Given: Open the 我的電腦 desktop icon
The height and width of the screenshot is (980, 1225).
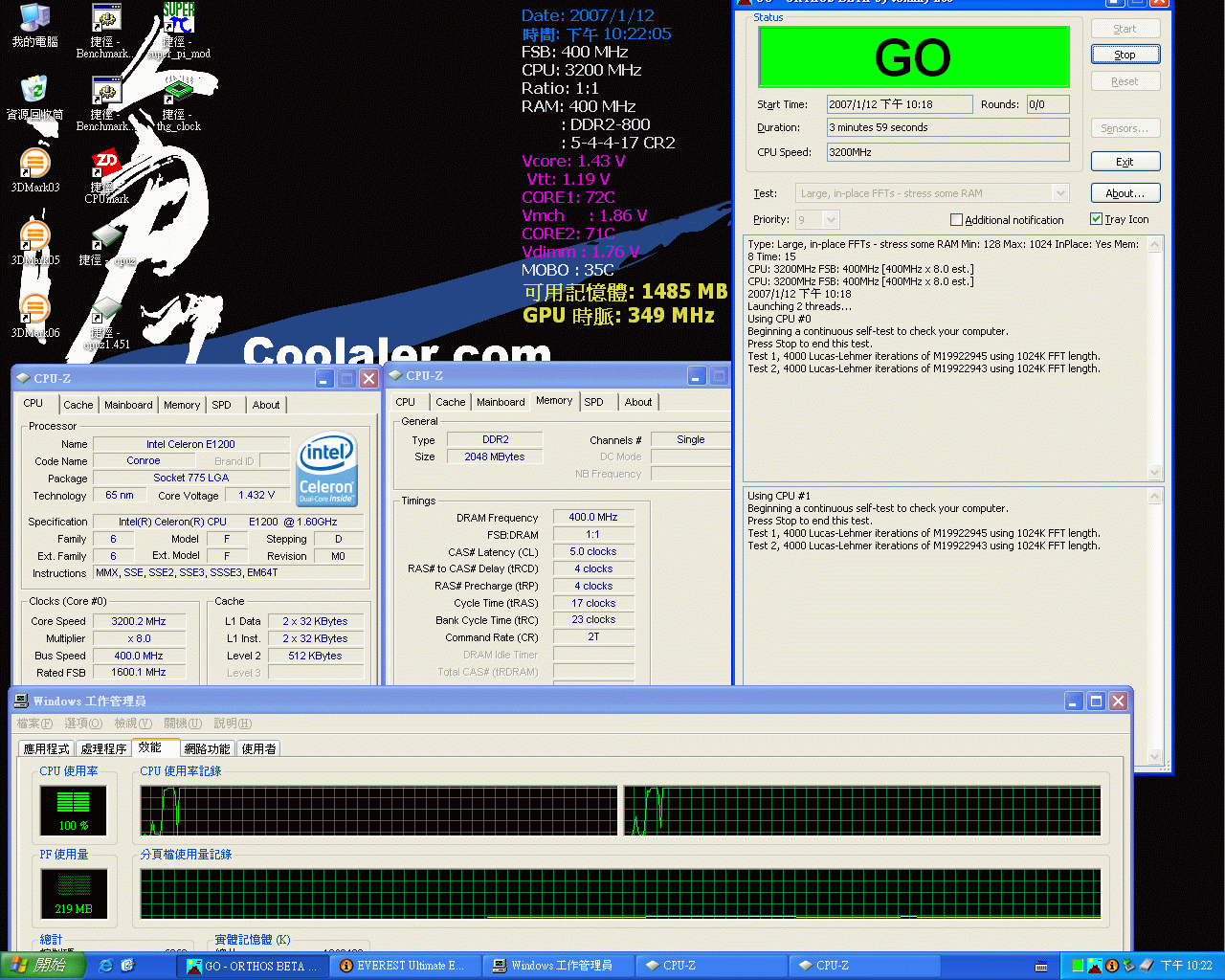Looking at the screenshot, I should coord(34,26).
